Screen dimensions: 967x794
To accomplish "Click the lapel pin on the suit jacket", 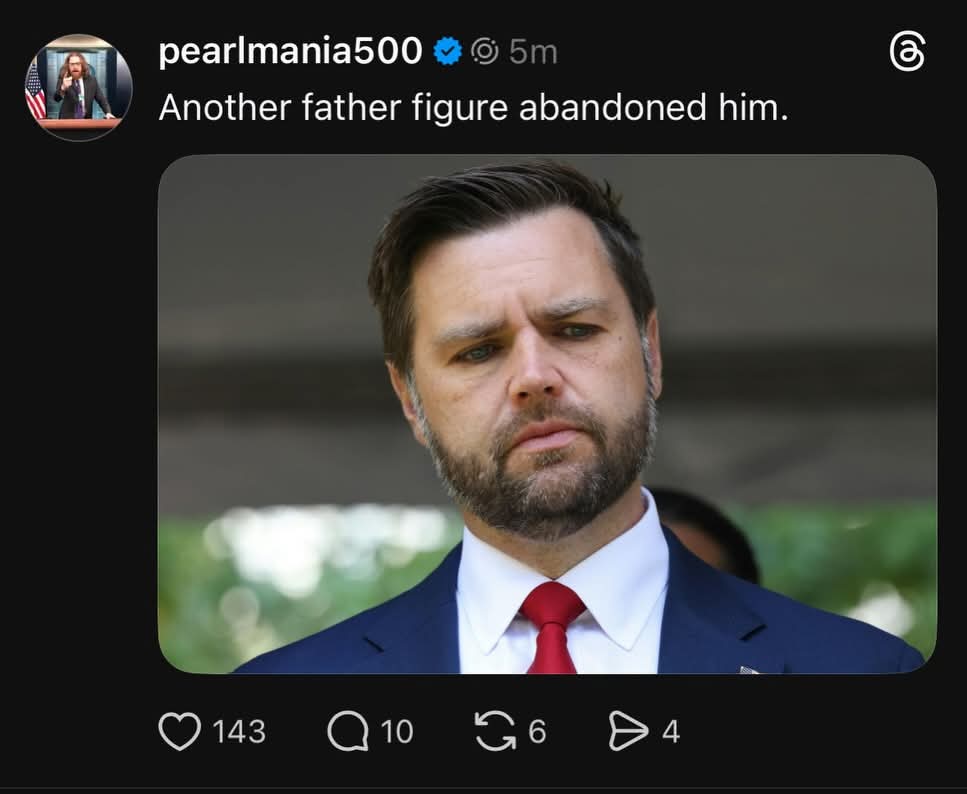I will pyautogui.click(x=749, y=669).
